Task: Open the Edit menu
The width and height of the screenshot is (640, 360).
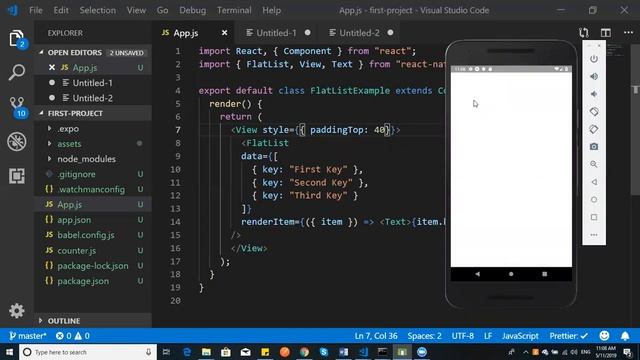Action: click(61, 10)
